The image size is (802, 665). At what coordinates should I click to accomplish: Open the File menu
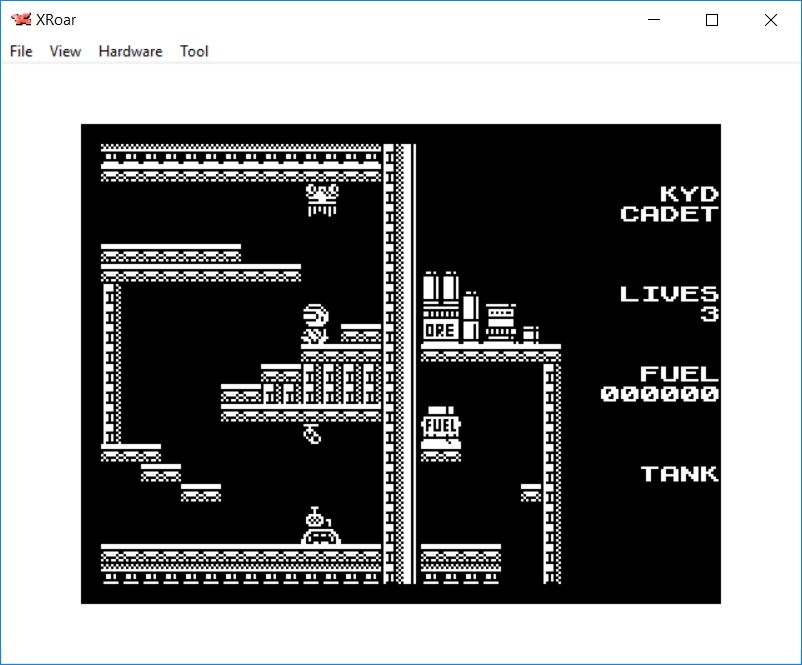tap(21, 51)
